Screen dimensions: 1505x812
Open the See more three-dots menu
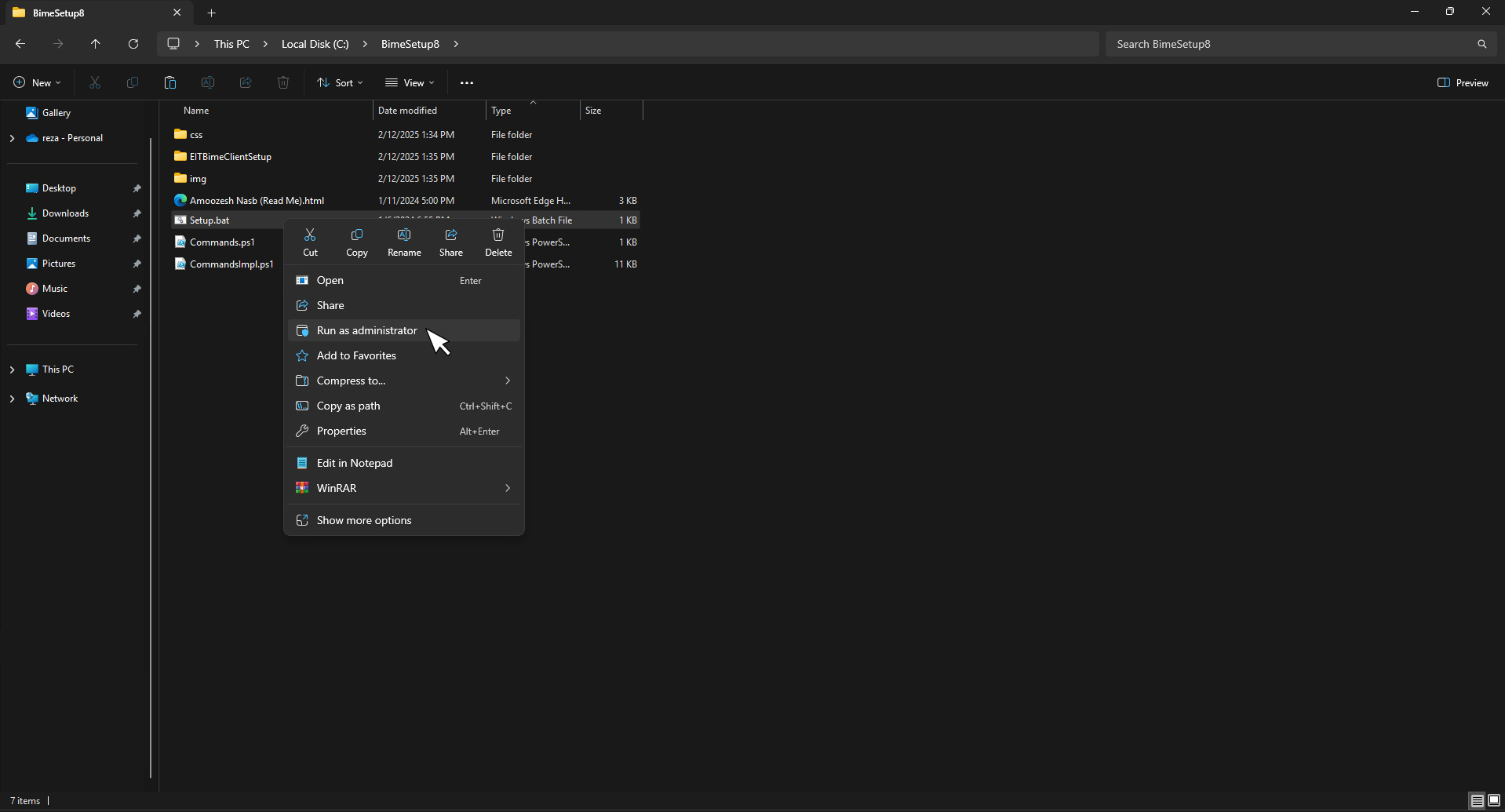coord(467,82)
